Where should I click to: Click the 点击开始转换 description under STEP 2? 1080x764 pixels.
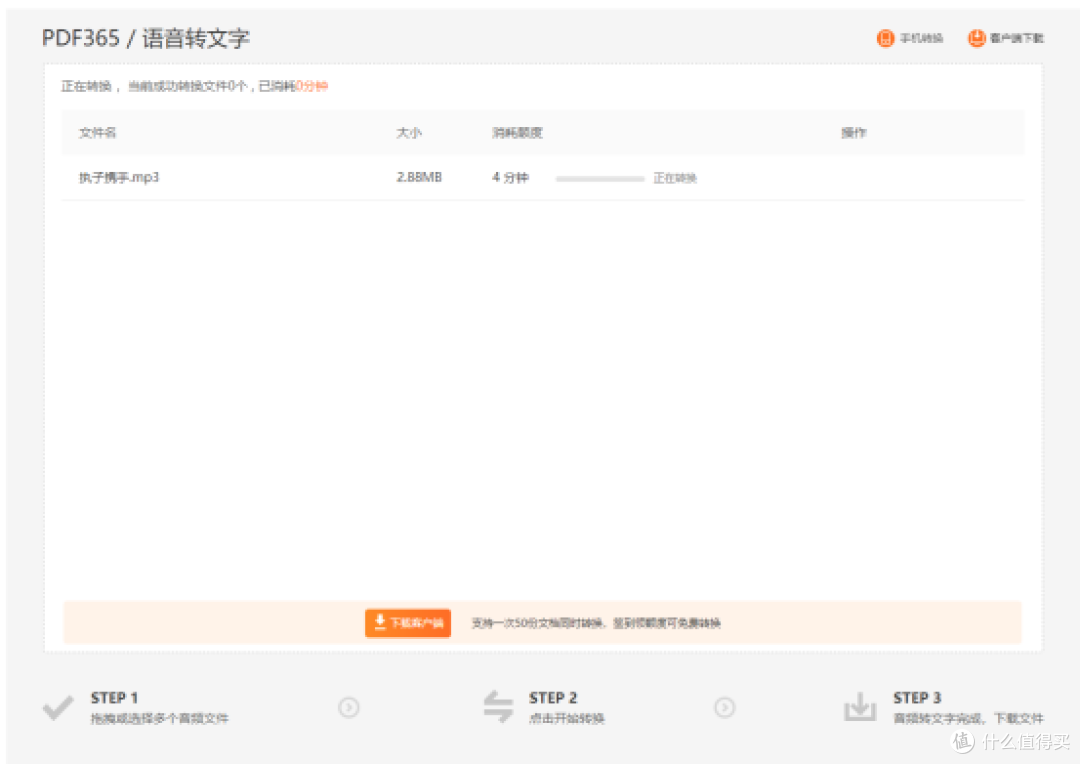pos(567,719)
